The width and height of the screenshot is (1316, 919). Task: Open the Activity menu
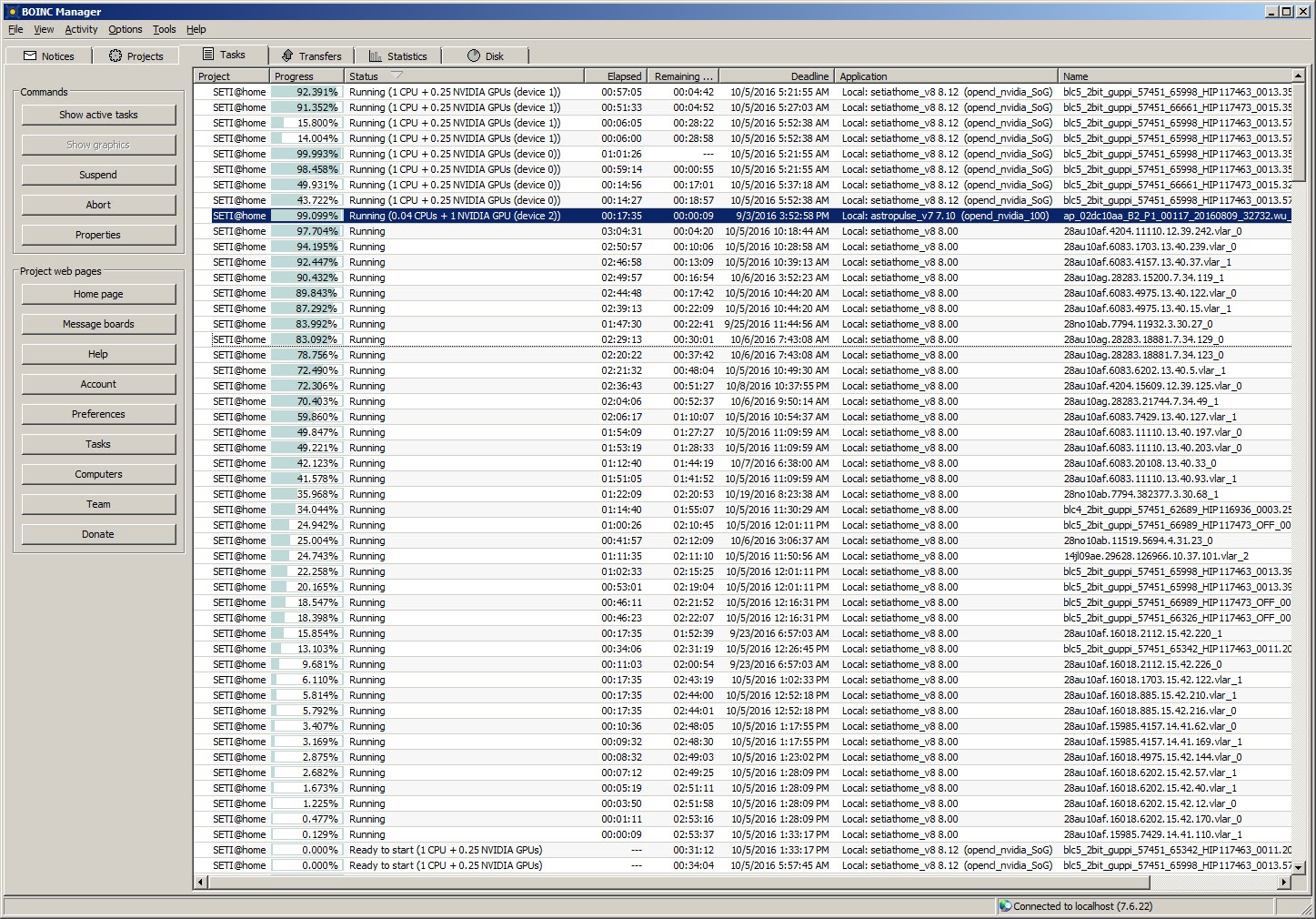(81, 29)
